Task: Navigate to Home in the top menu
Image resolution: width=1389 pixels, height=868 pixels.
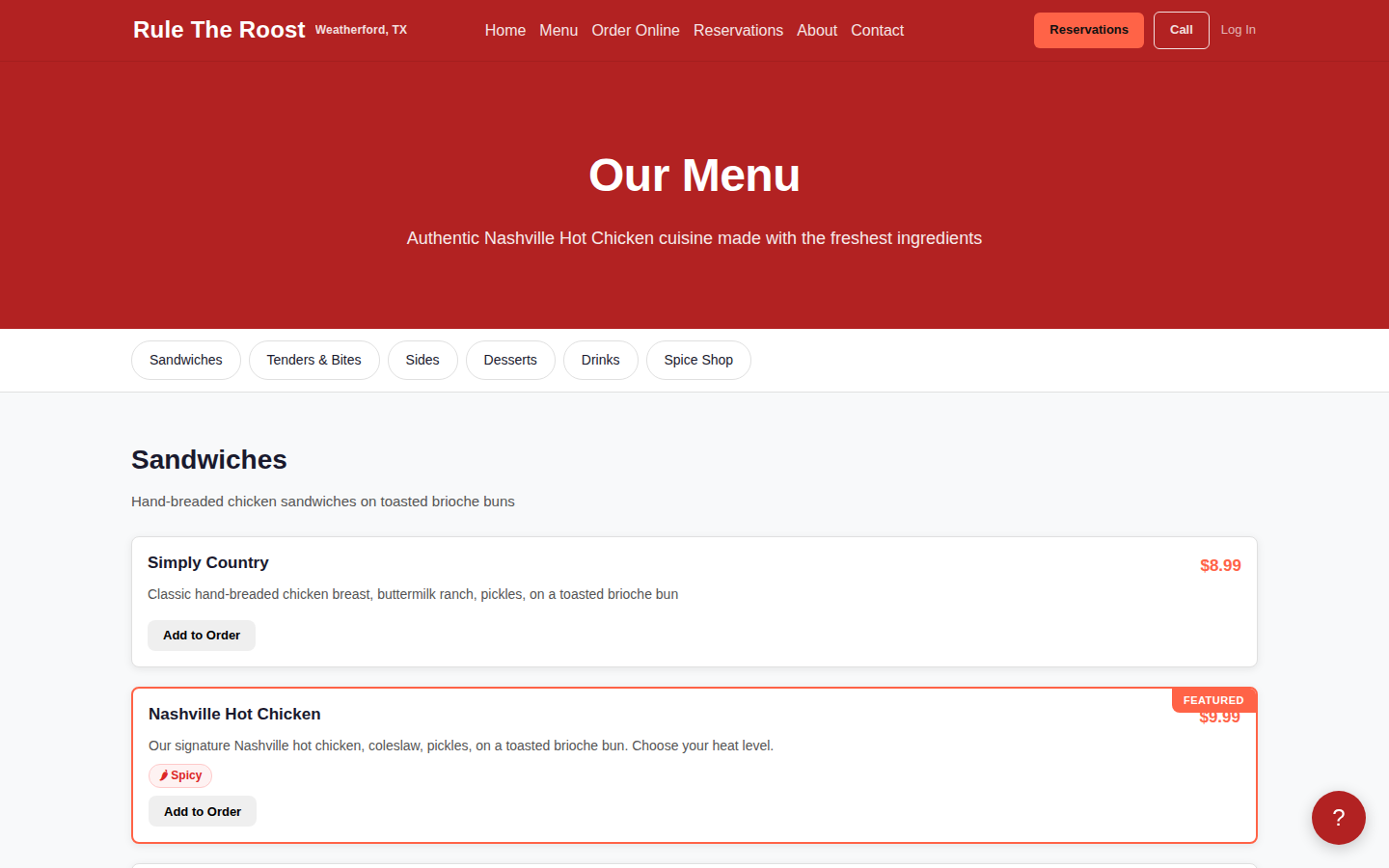Action: tap(504, 30)
